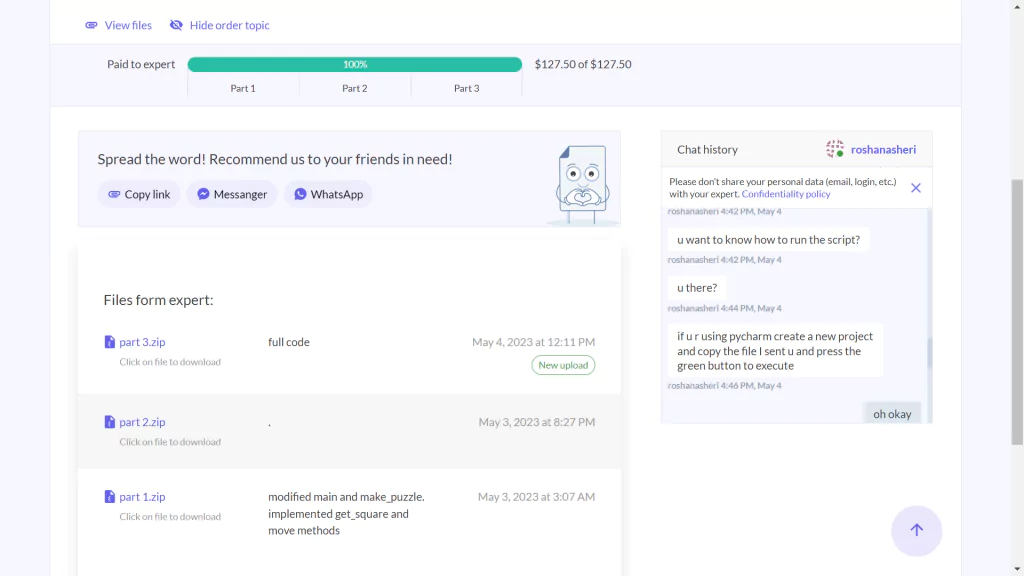
Task: Click the chat history scrollbar
Action: pyautogui.click(x=929, y=353)
